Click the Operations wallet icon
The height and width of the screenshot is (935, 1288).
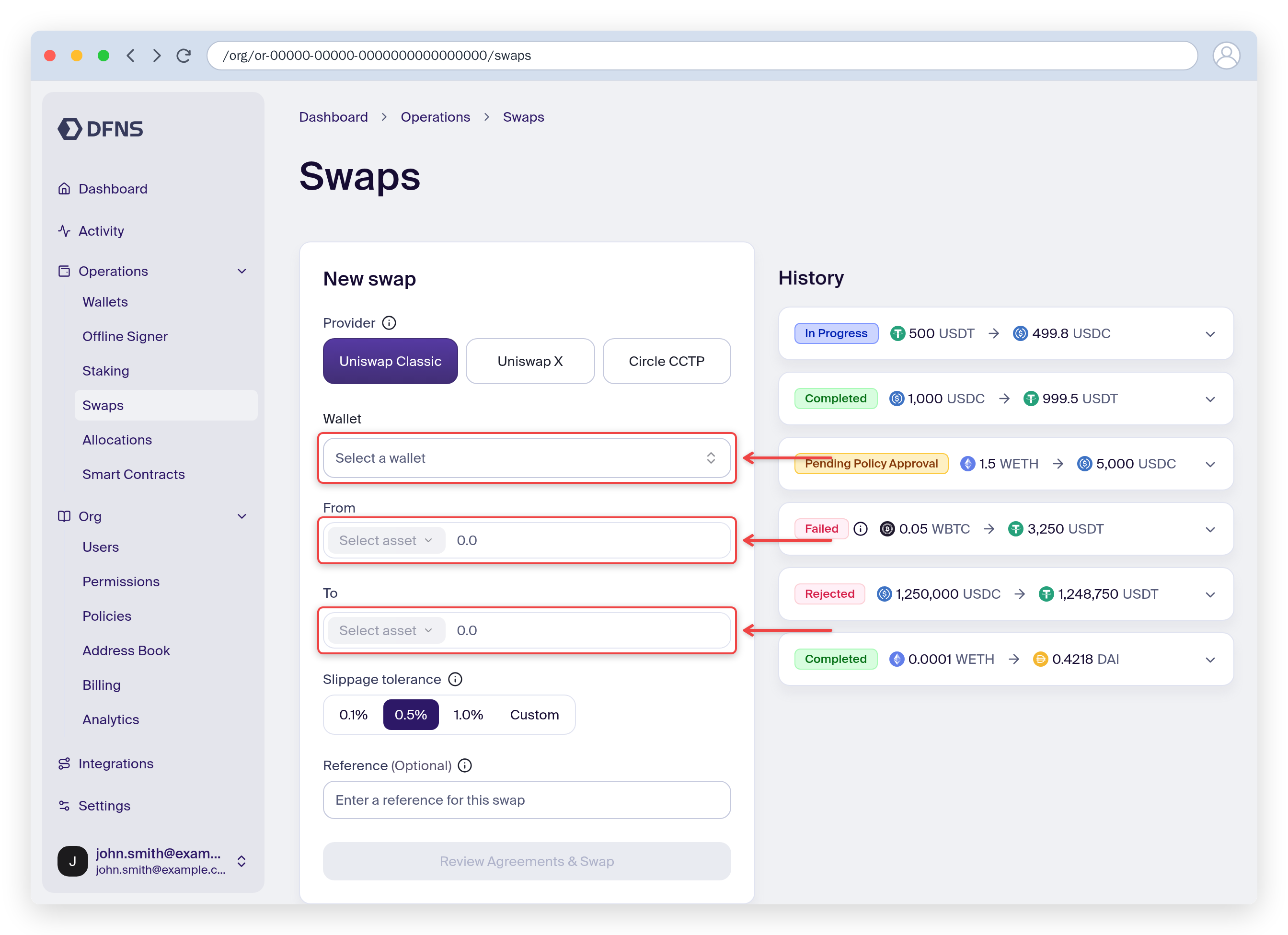[x=64, y=271]
